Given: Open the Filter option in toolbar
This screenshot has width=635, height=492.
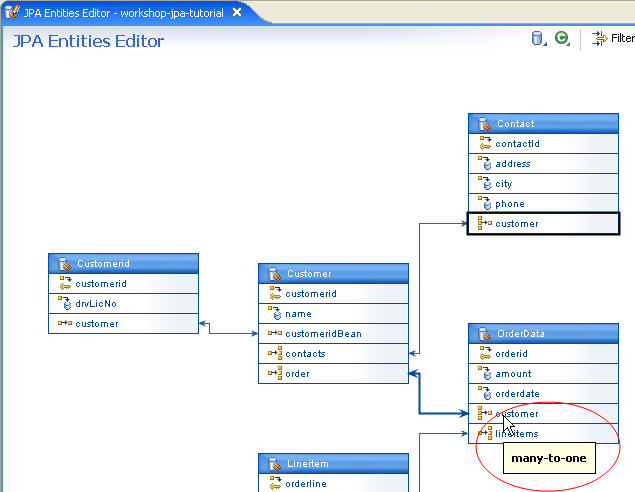Looking at the screenshot, I should point(613,38).
